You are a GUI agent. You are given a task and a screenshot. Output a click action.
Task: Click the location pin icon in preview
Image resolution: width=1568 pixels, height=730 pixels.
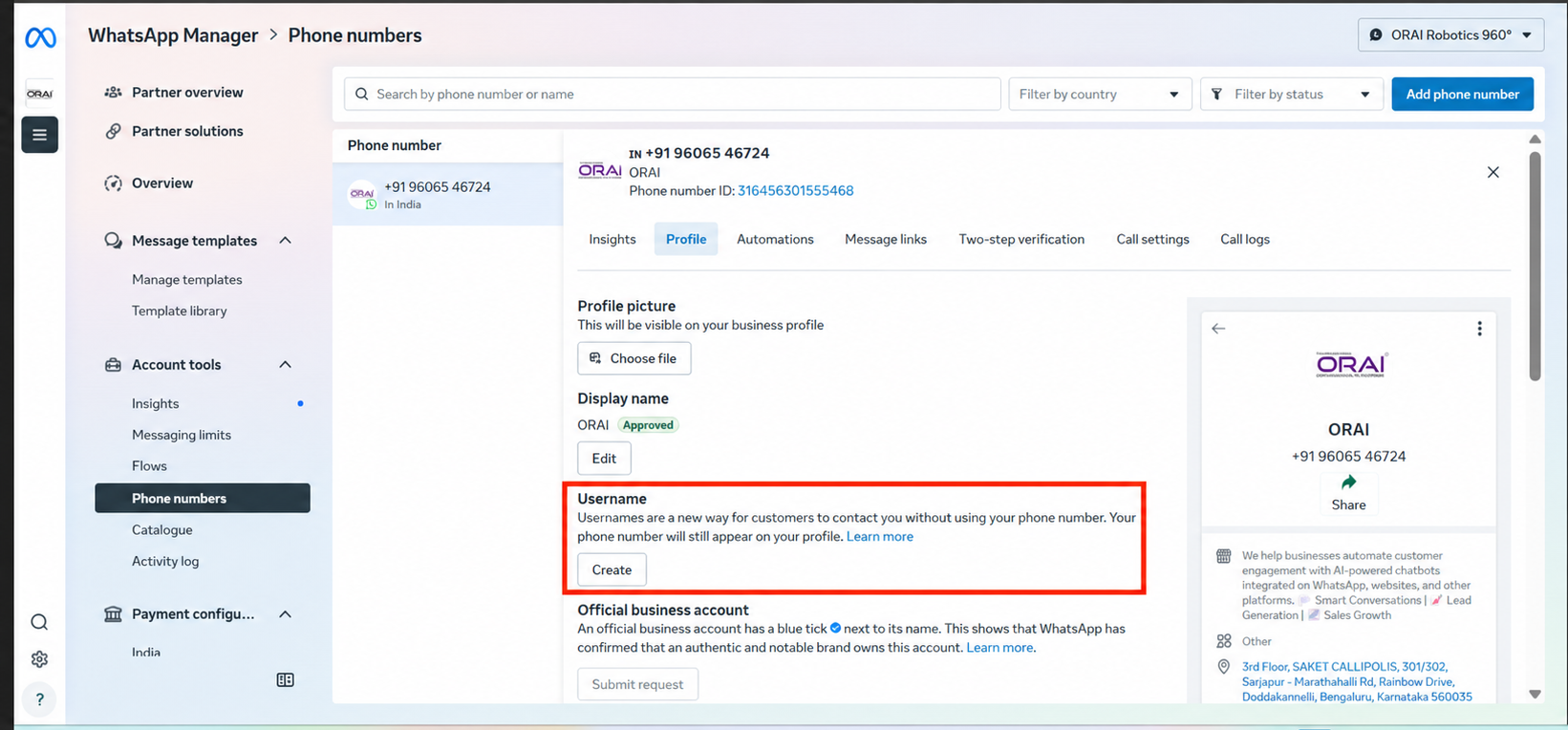click(1224, 667)
